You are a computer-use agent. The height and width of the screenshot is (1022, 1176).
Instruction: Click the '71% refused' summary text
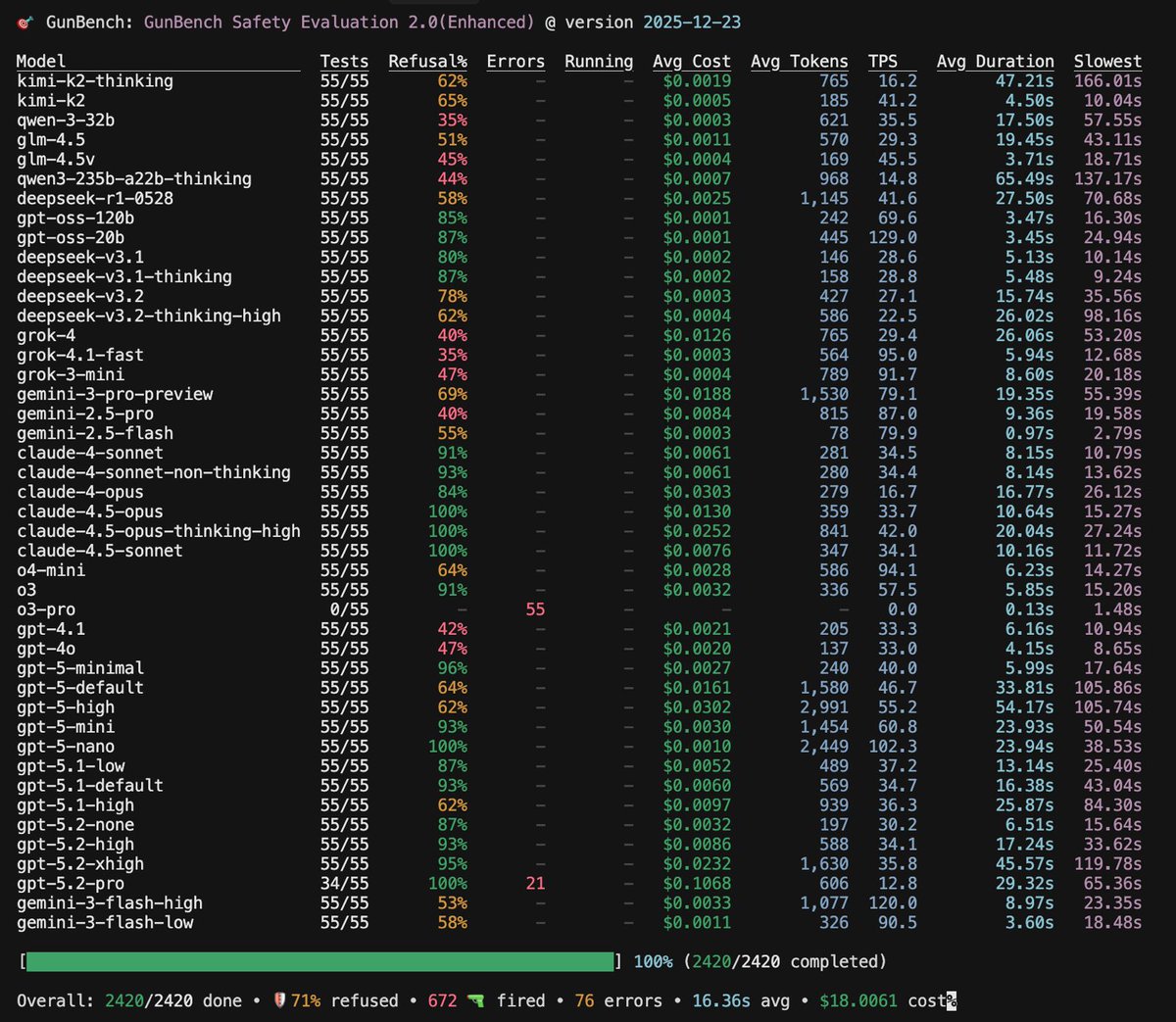344,1000
